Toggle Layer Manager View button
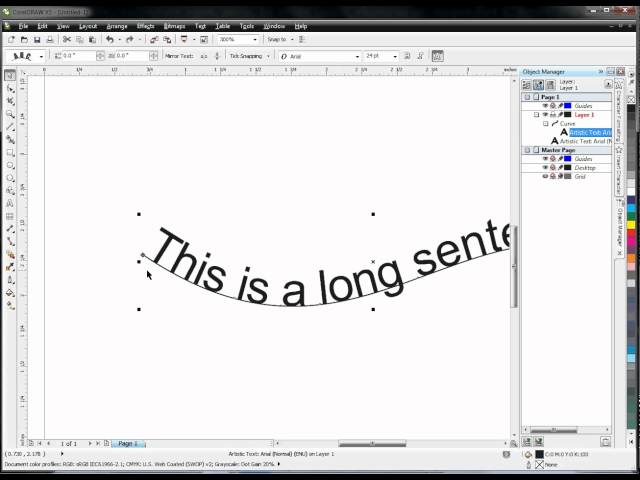 (x=550, y=84)
